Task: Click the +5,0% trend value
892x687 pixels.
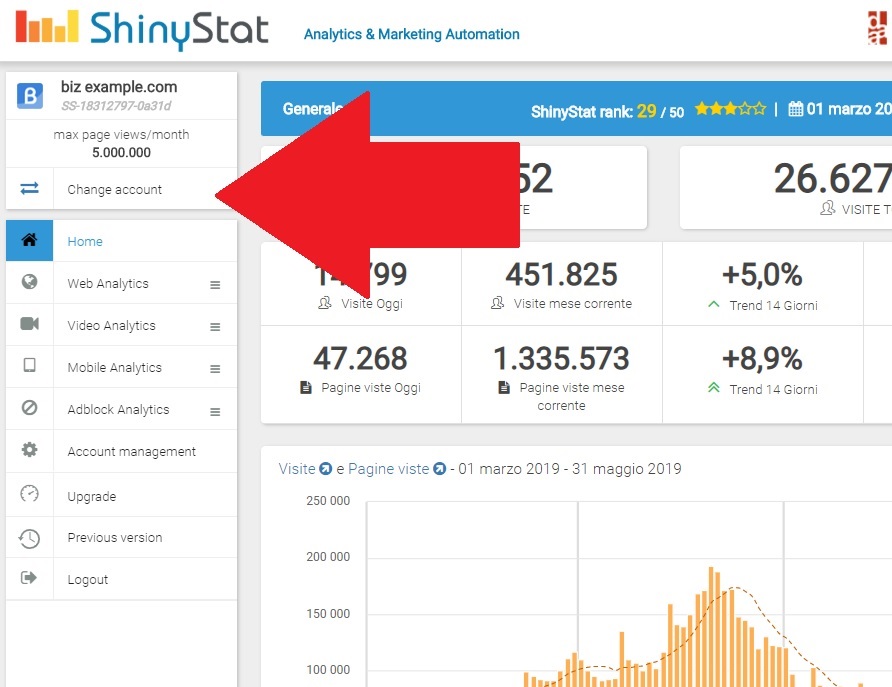Action: pyautogui.click(x=762, y=274)
